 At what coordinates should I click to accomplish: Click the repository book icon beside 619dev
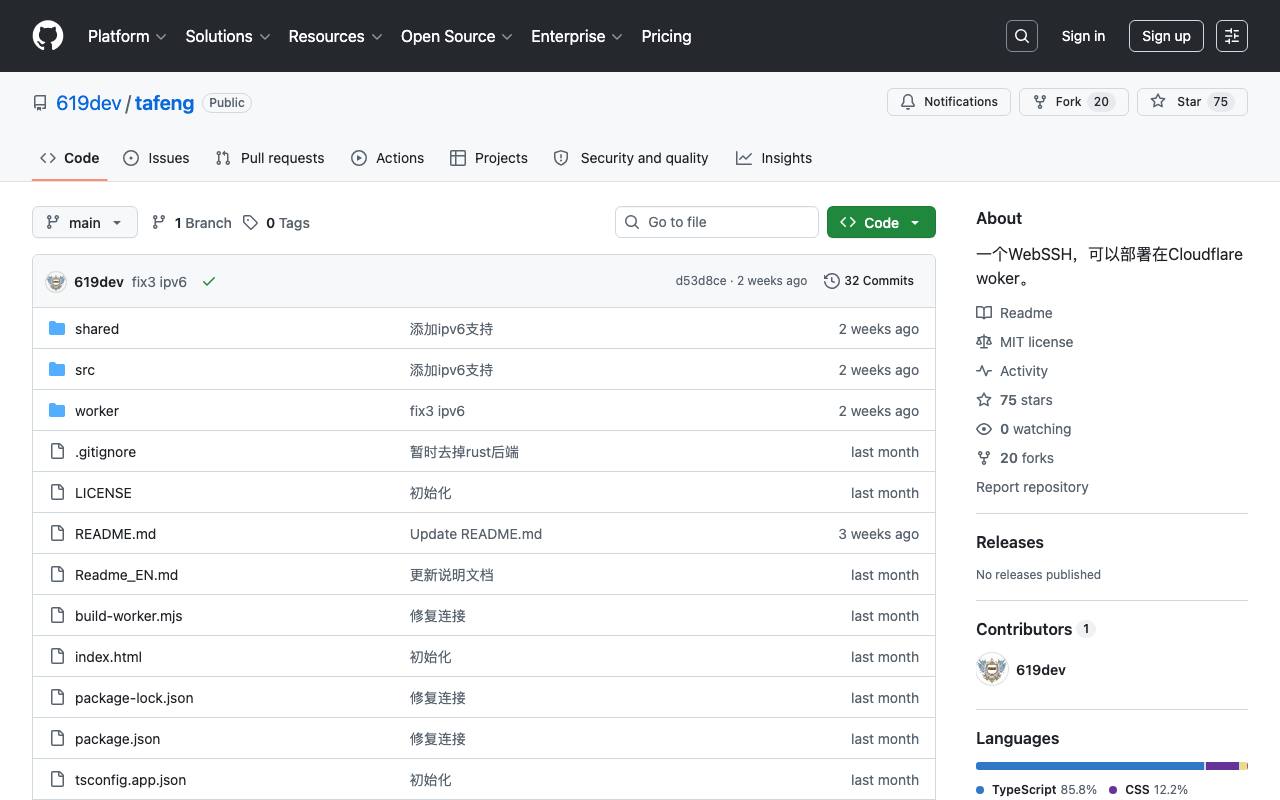40,103
